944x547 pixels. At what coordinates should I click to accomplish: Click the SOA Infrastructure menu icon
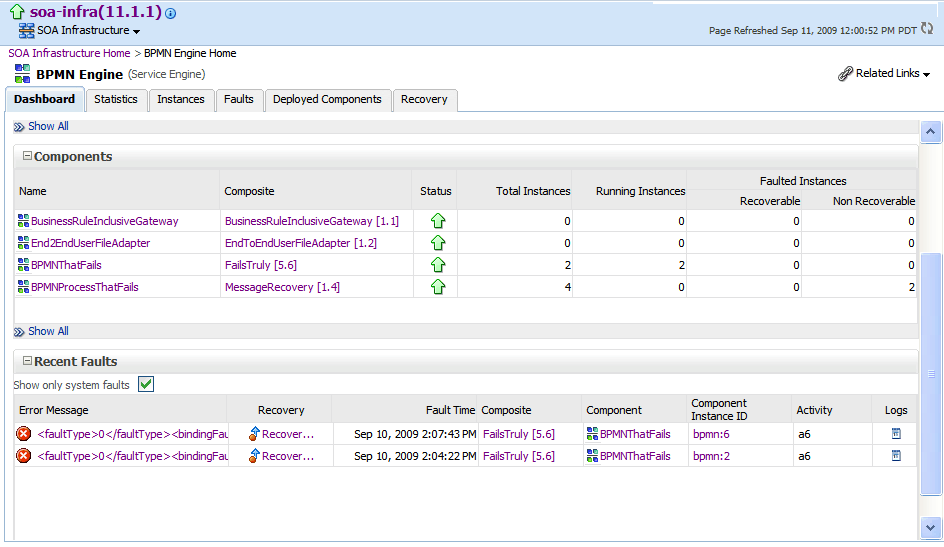tap(26, 31)
